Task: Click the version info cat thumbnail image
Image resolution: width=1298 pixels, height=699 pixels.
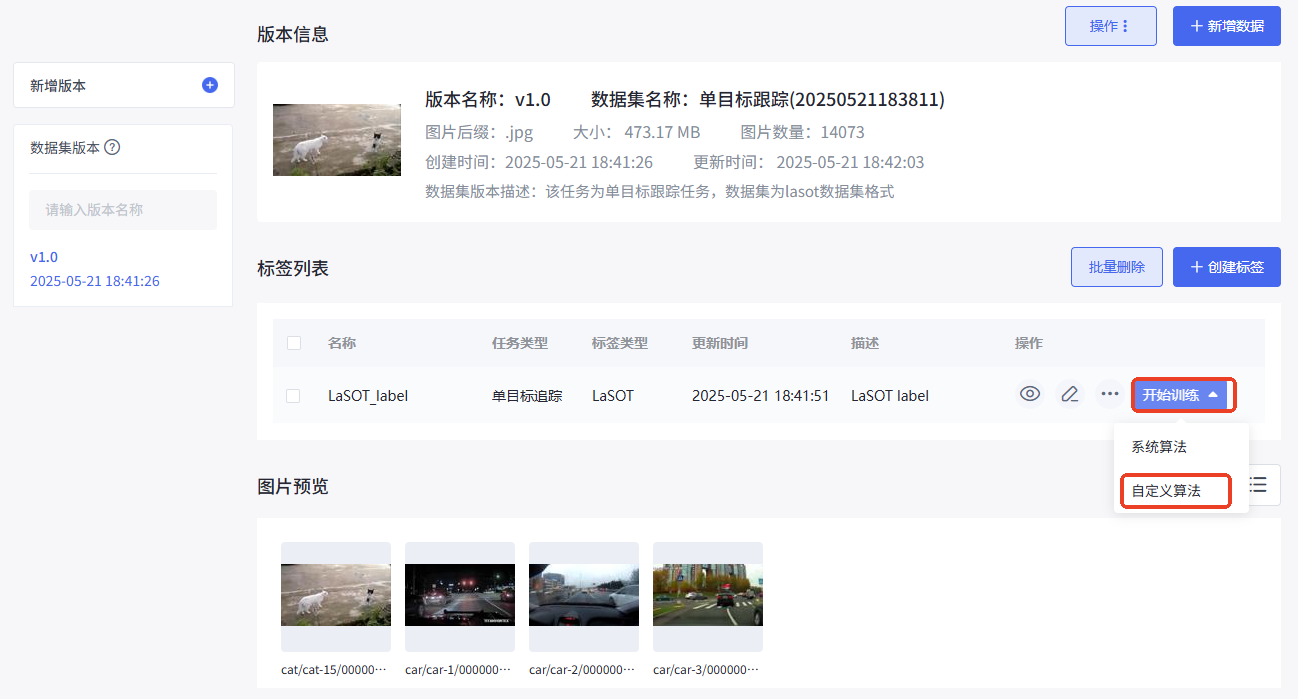Action: click(337, 140)
